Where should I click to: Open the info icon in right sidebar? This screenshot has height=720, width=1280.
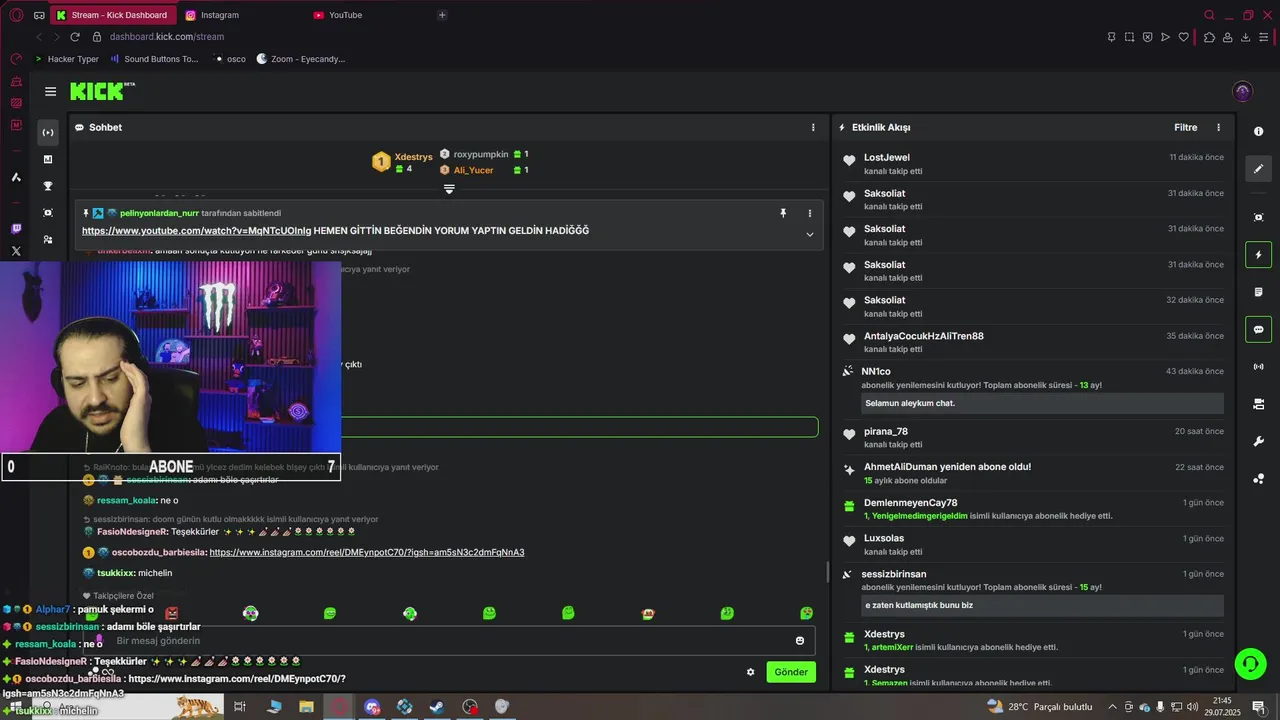pyautogui.click(x=1258, y=132)
